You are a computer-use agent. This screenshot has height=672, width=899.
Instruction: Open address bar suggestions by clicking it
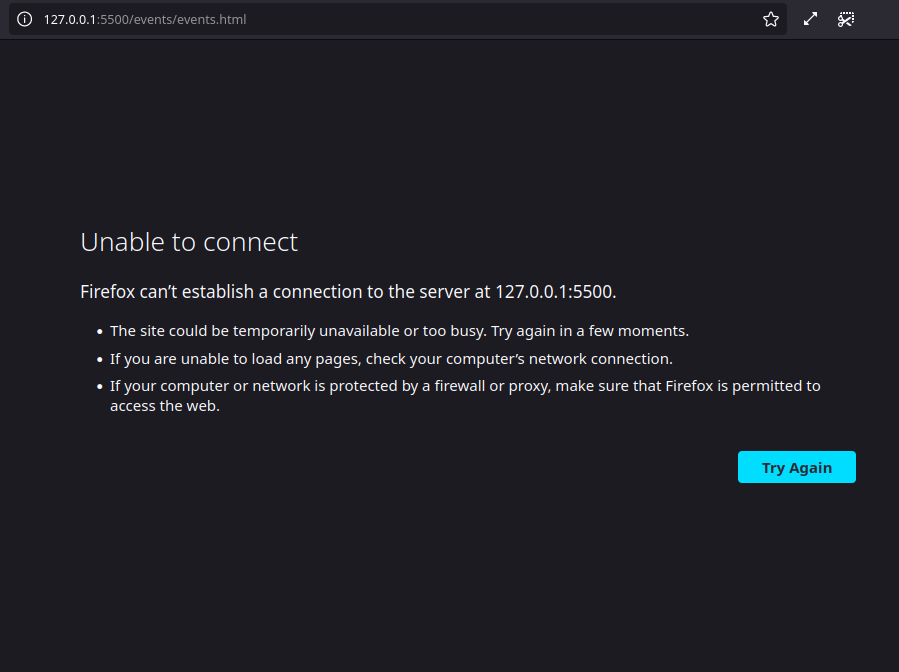coord(400,18)
